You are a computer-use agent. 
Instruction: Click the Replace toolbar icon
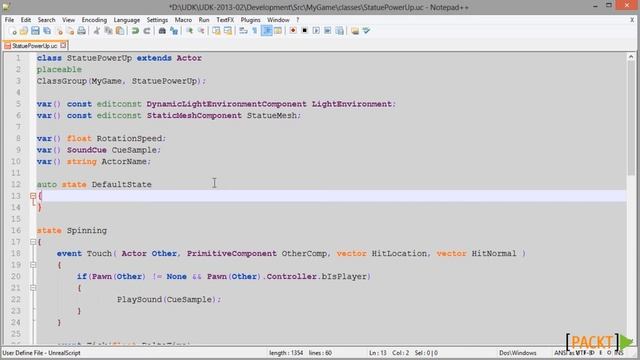click(174, 31)
